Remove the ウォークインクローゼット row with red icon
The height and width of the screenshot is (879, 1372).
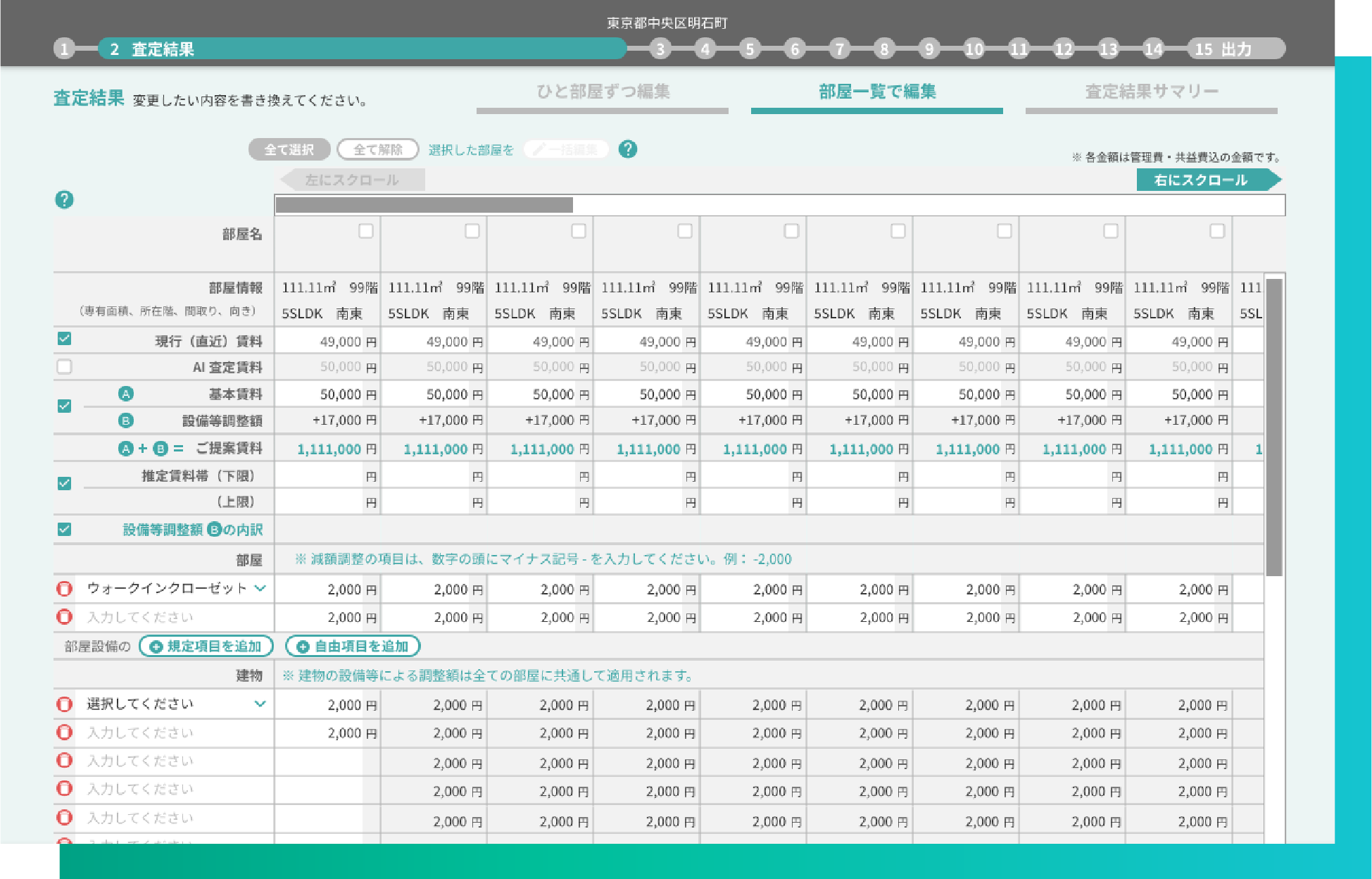(x=64, y=589)
